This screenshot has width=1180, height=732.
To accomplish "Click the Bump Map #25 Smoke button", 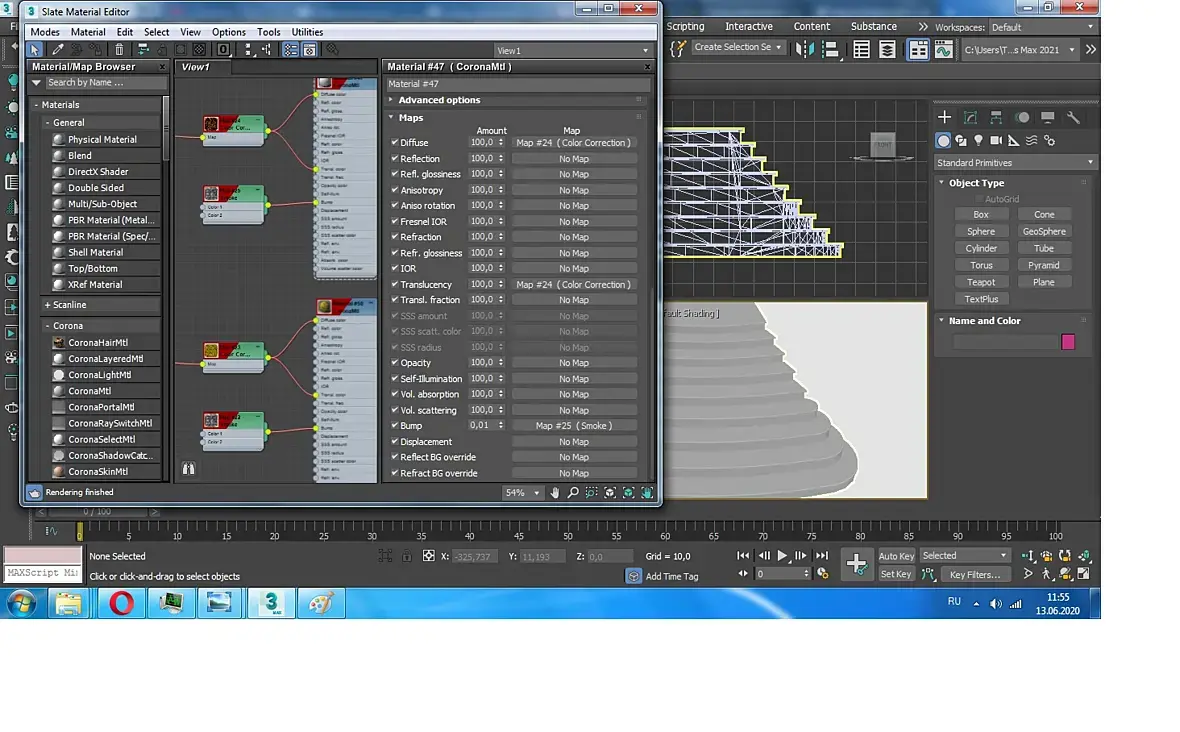I will point(574,426).
